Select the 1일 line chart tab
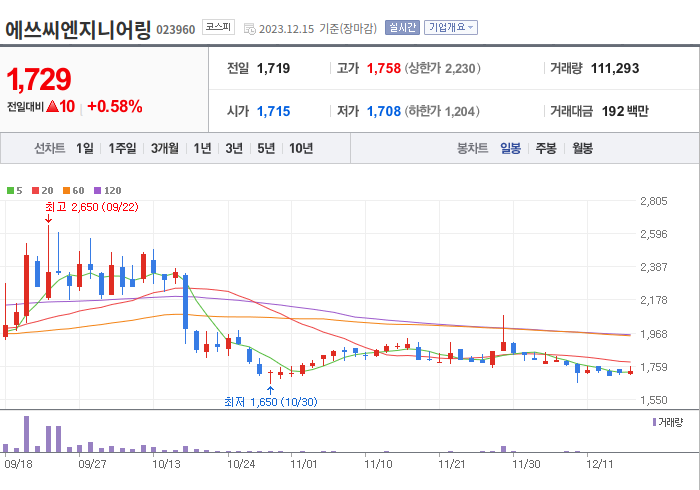Image resolution: width=700 pixels, height=490 pixels. [84, 148]
